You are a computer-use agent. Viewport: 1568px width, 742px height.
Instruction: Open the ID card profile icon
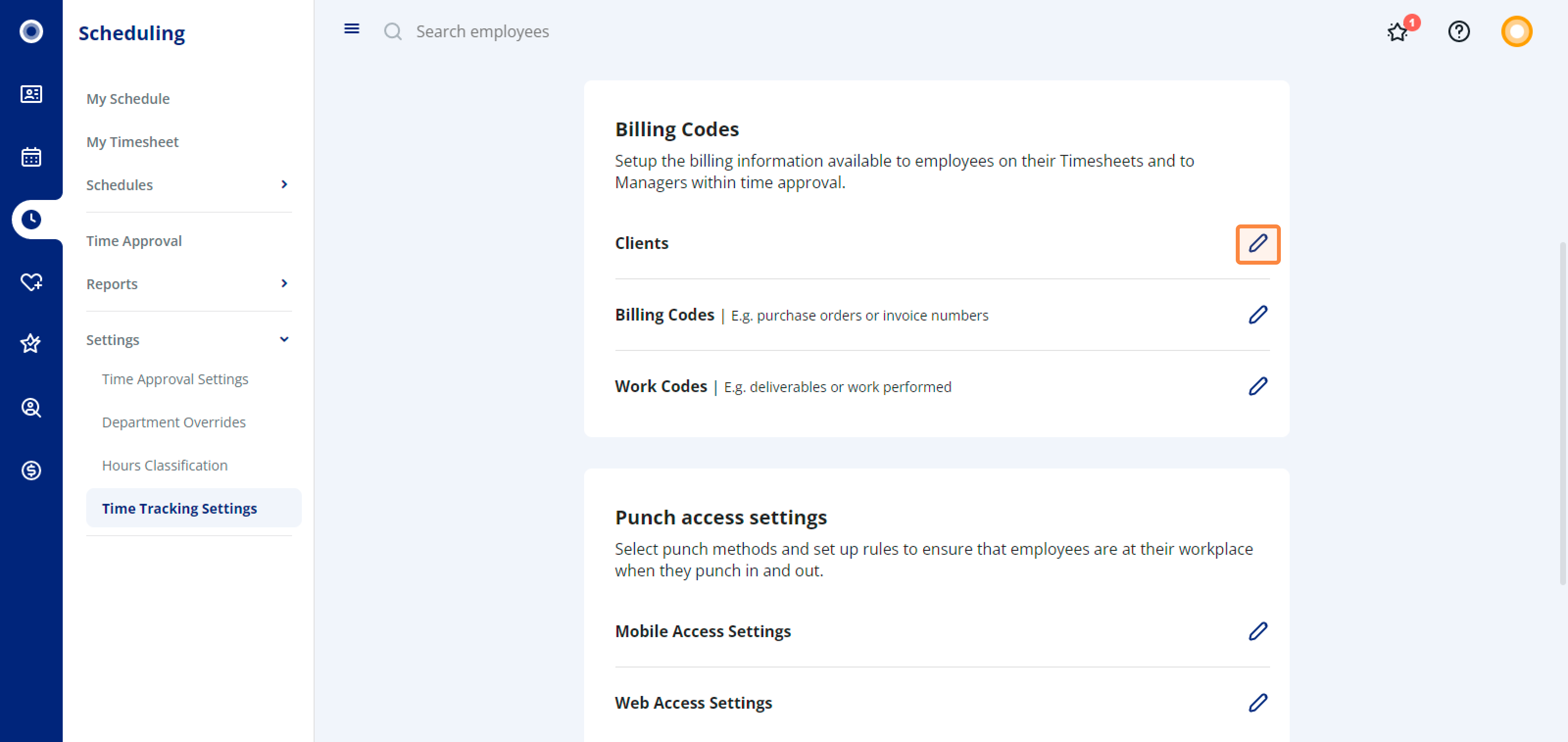tap(31, 95)
